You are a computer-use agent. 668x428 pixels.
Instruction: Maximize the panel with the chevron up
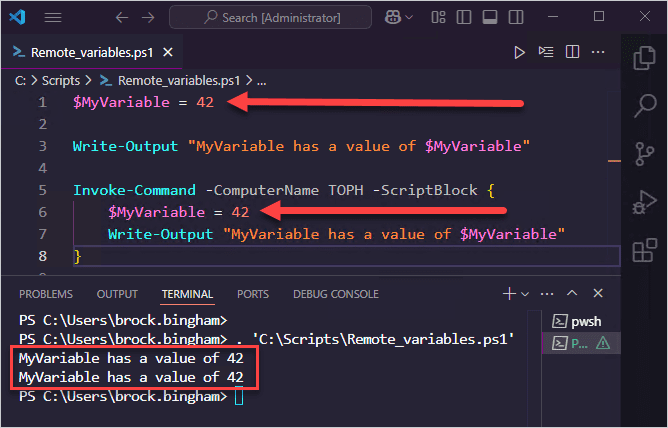click(572, 293)
